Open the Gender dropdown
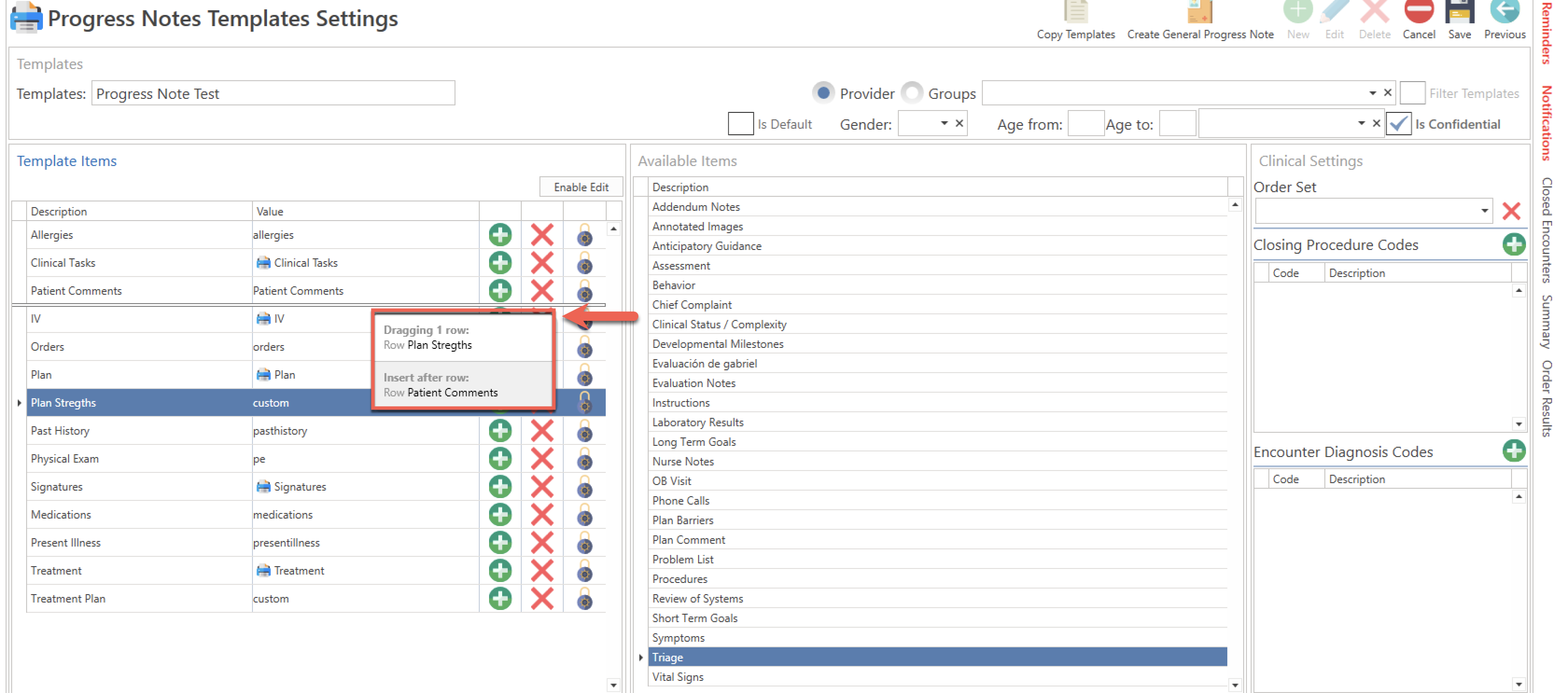Viewport: 1568px width, 693px height. click(944, 124)
